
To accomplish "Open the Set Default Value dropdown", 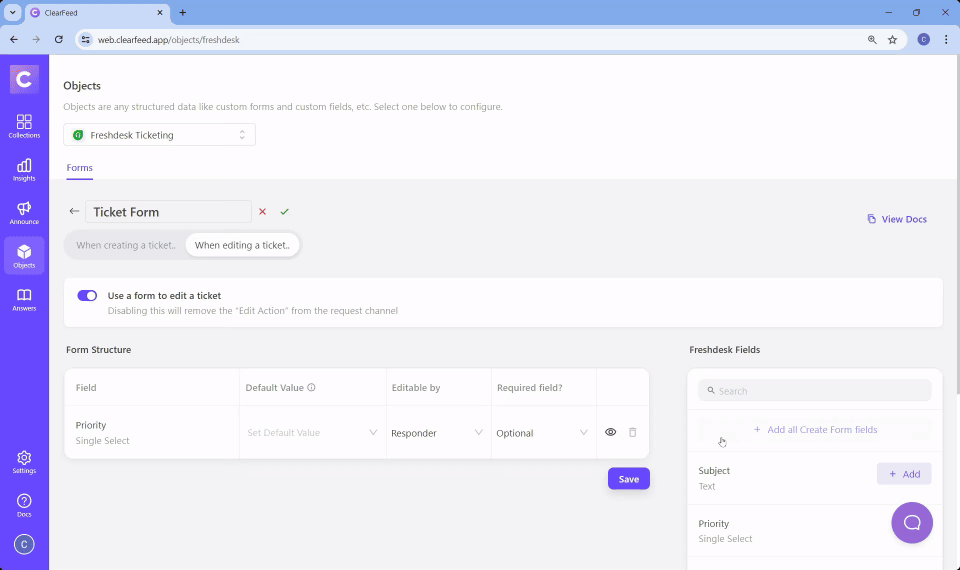I will point(312,433).
